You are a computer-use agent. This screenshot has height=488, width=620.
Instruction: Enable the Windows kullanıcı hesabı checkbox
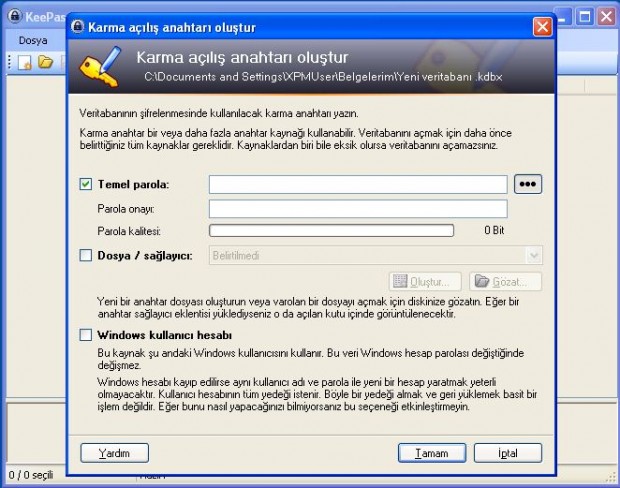point(86,335)
